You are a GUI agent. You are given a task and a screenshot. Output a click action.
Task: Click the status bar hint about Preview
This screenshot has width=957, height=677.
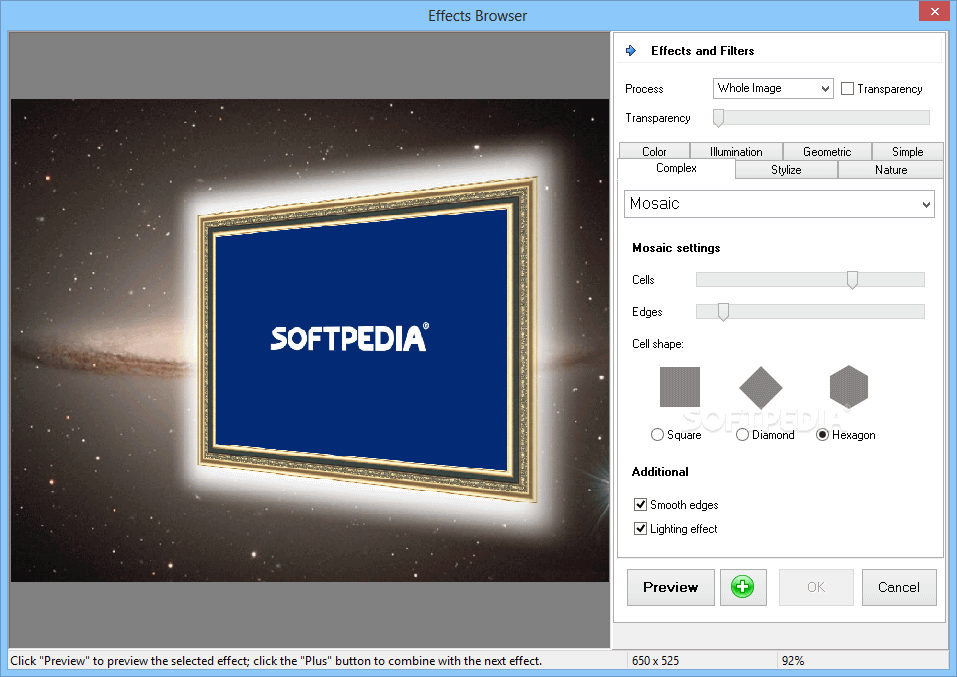276,661
